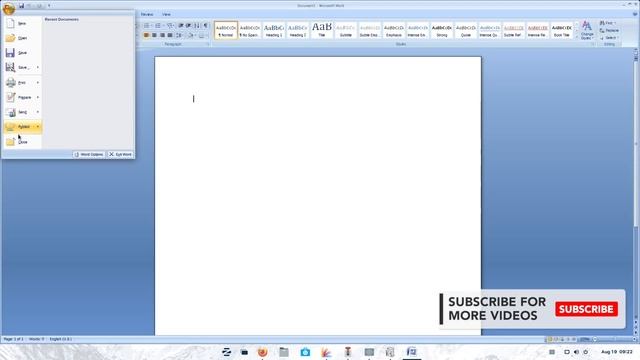
Task: Apply the Quote style
Action: 466,30
